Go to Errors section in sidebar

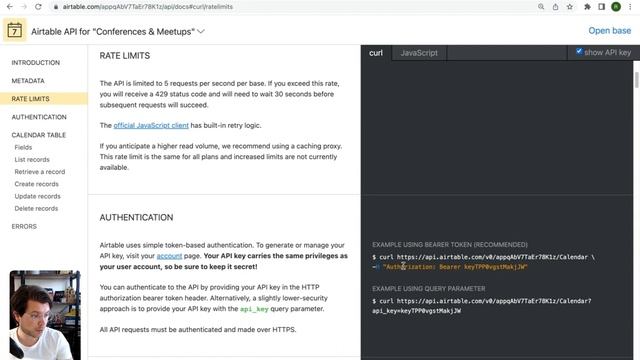click(24, 227)
